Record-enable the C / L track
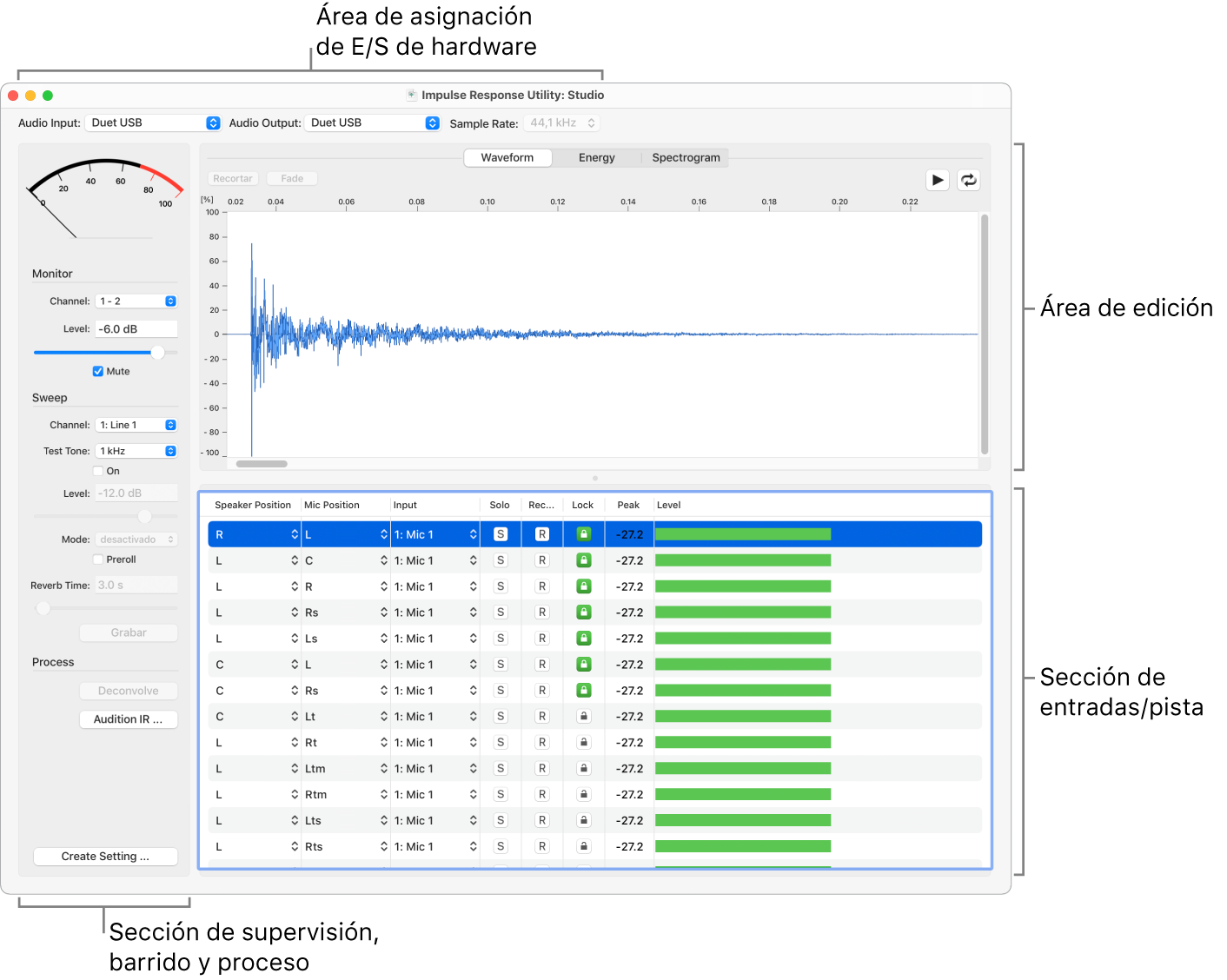 pos(542,665)
